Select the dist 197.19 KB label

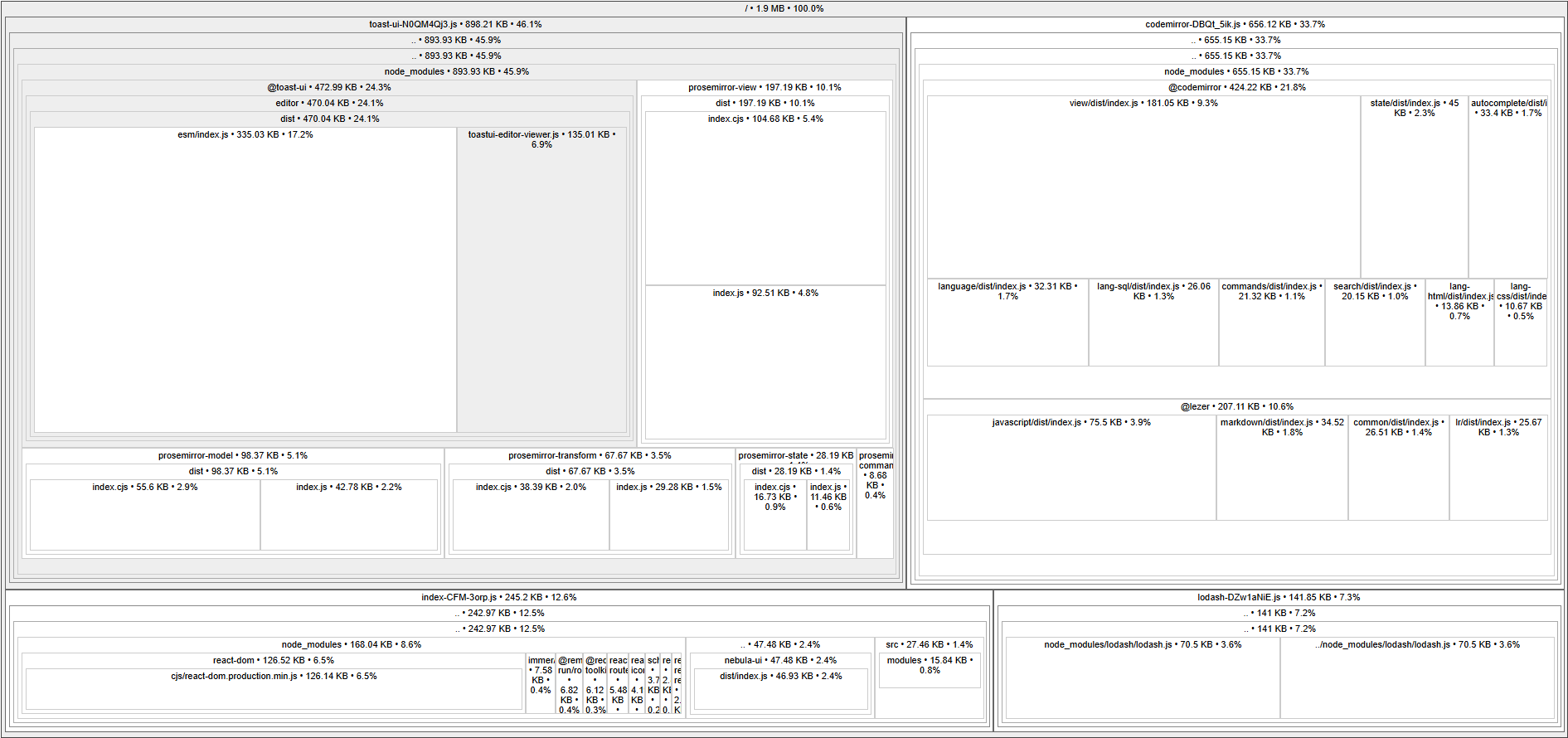[x=765, y=103]
